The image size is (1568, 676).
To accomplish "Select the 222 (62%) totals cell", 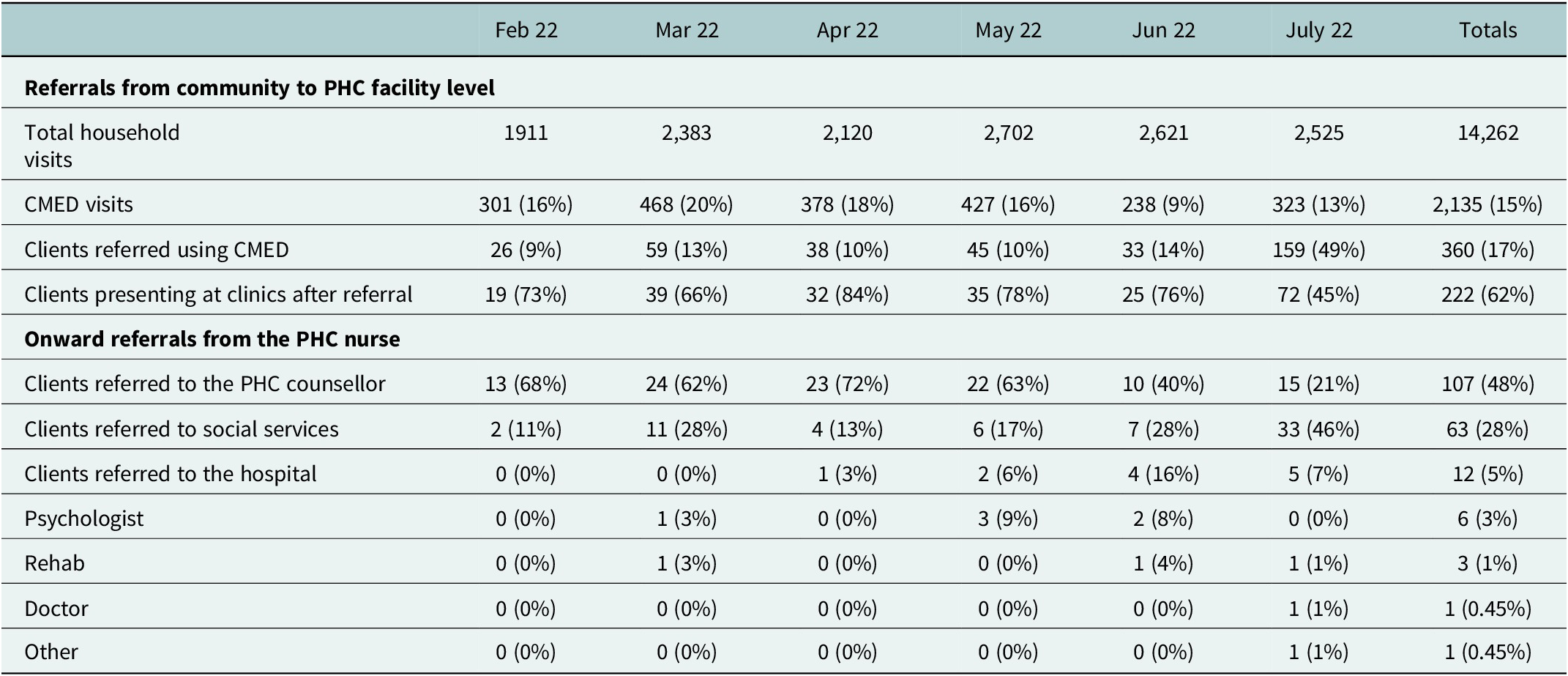I will coord(1487,294).
